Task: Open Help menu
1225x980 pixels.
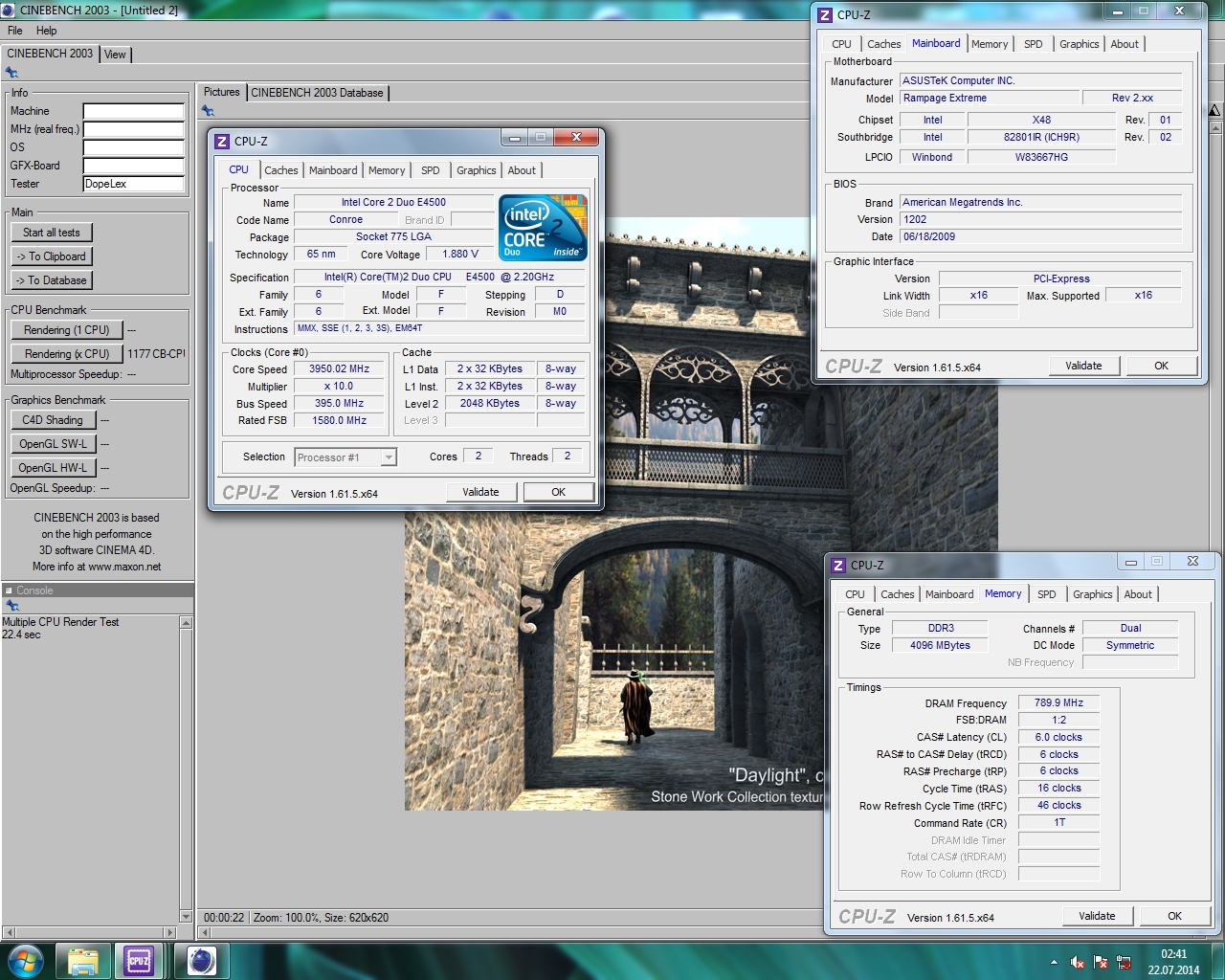Action: (47, 31)
